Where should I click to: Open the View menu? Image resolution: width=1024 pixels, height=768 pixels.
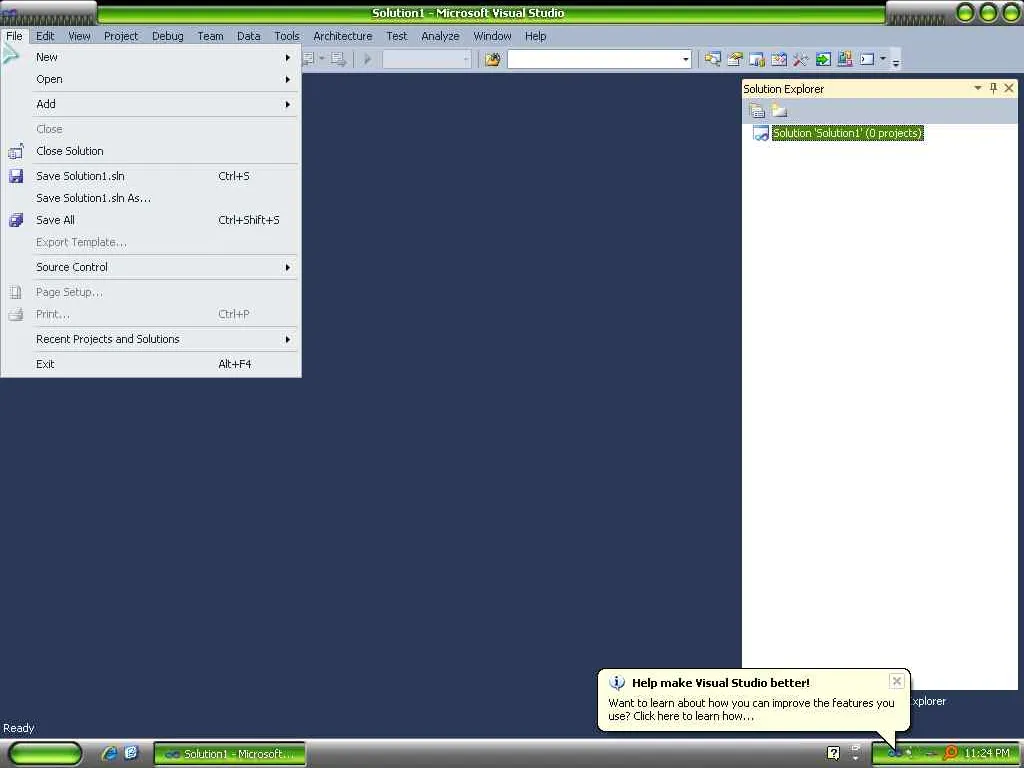click(x=79, y=36)
